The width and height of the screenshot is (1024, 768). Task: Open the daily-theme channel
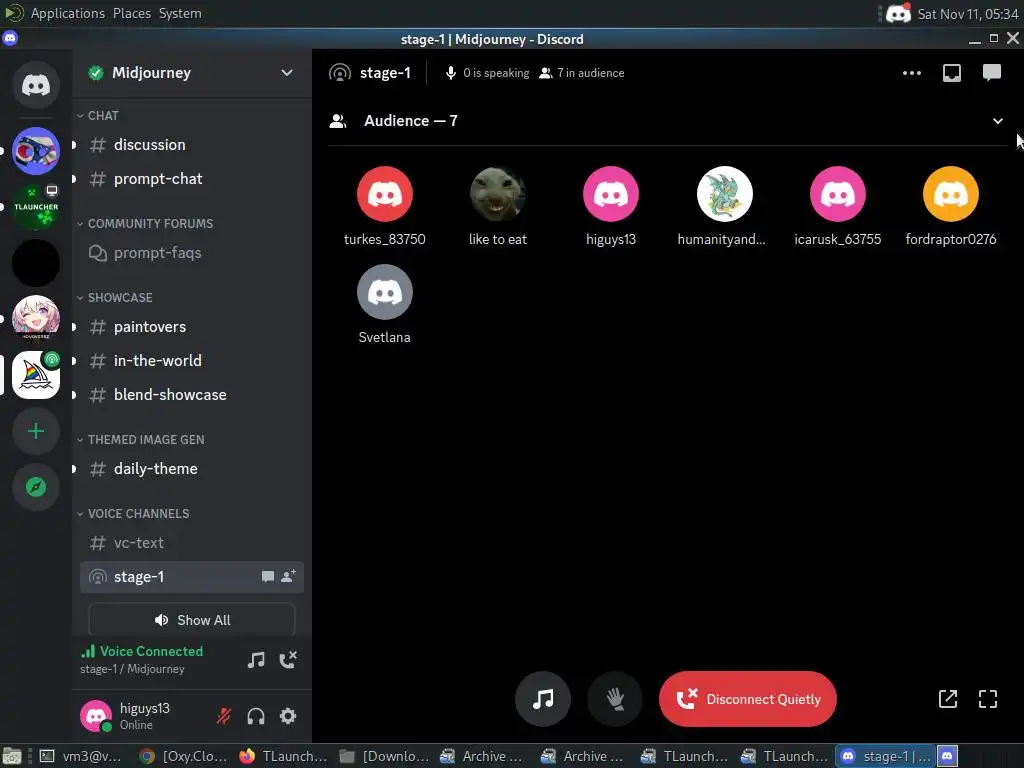point(192,468)
